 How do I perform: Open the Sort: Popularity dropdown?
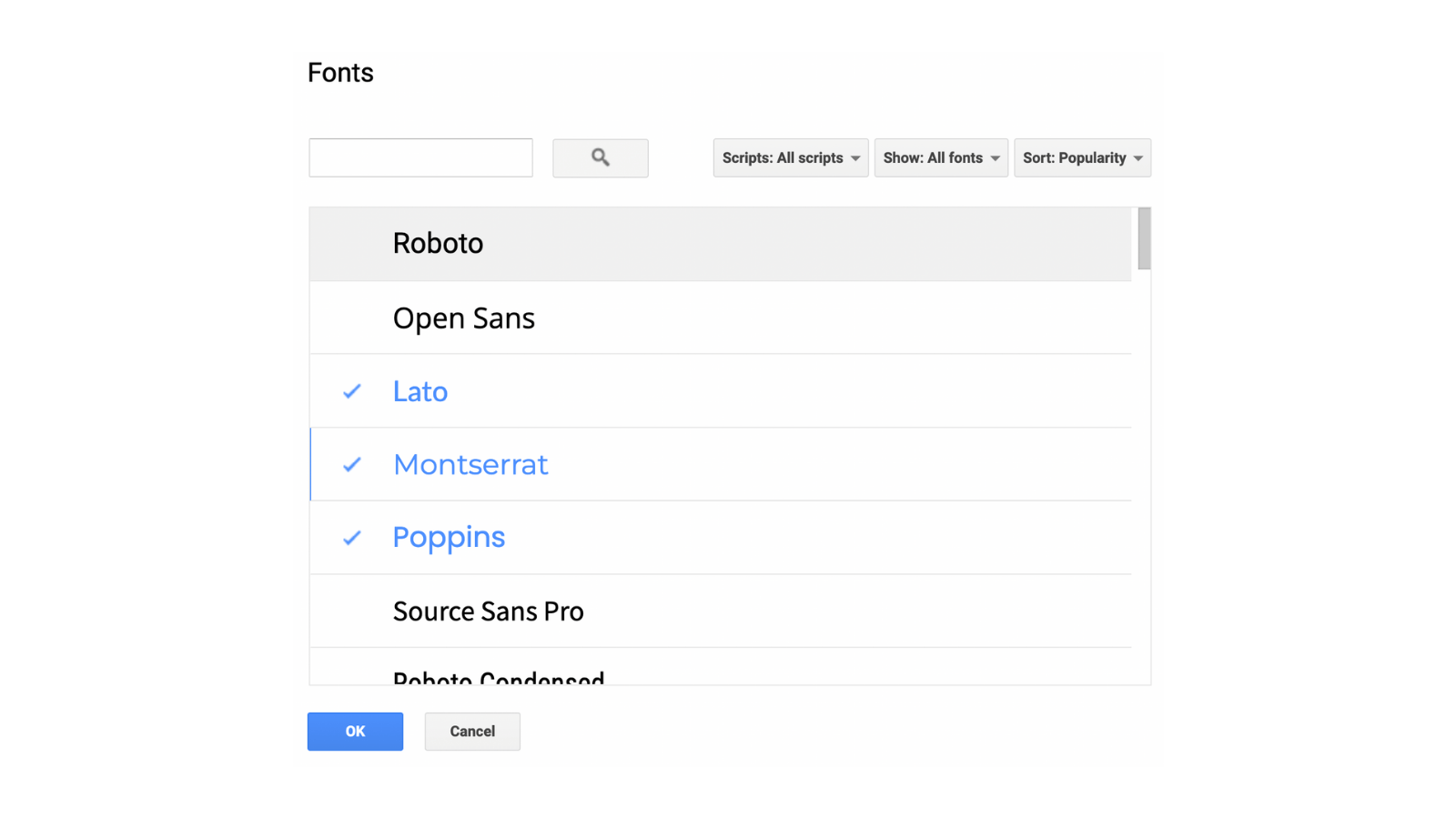1082,158
